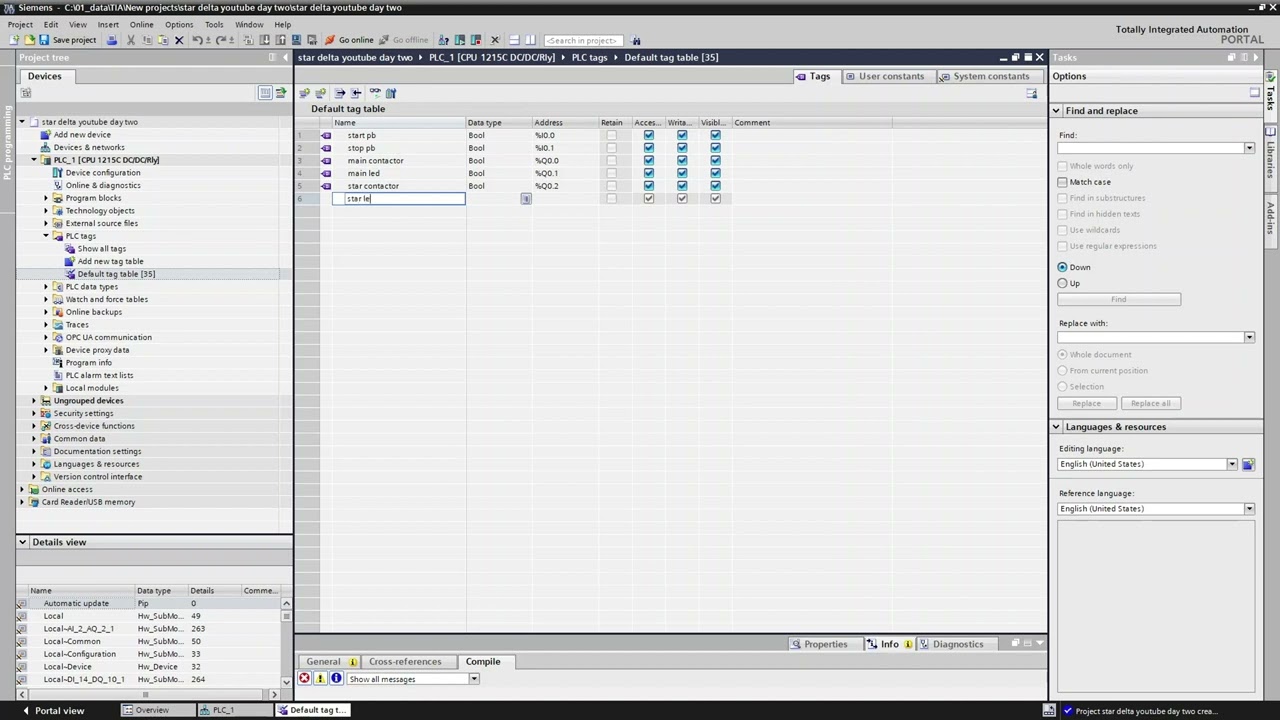Toggle Retain checkbox for main led
1280x720 pixels.
pos(611,173)
